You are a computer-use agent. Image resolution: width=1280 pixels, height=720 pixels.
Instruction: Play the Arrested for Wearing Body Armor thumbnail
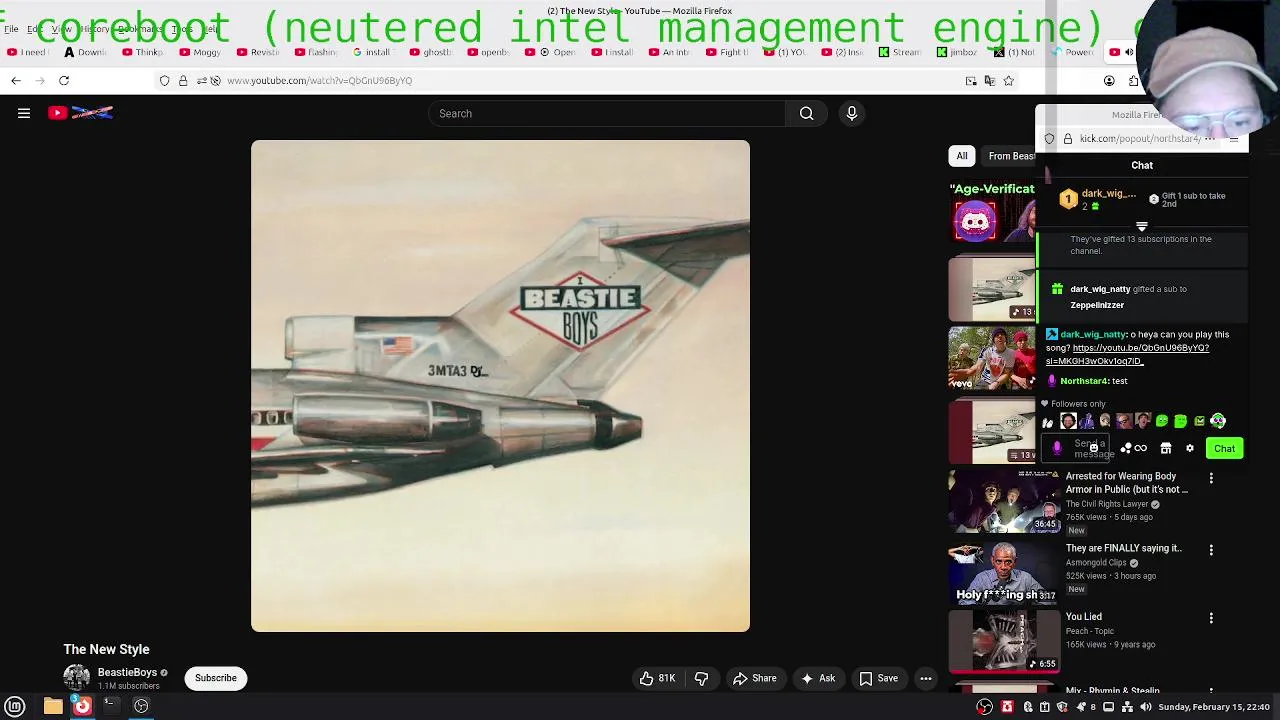(1004, 501)
